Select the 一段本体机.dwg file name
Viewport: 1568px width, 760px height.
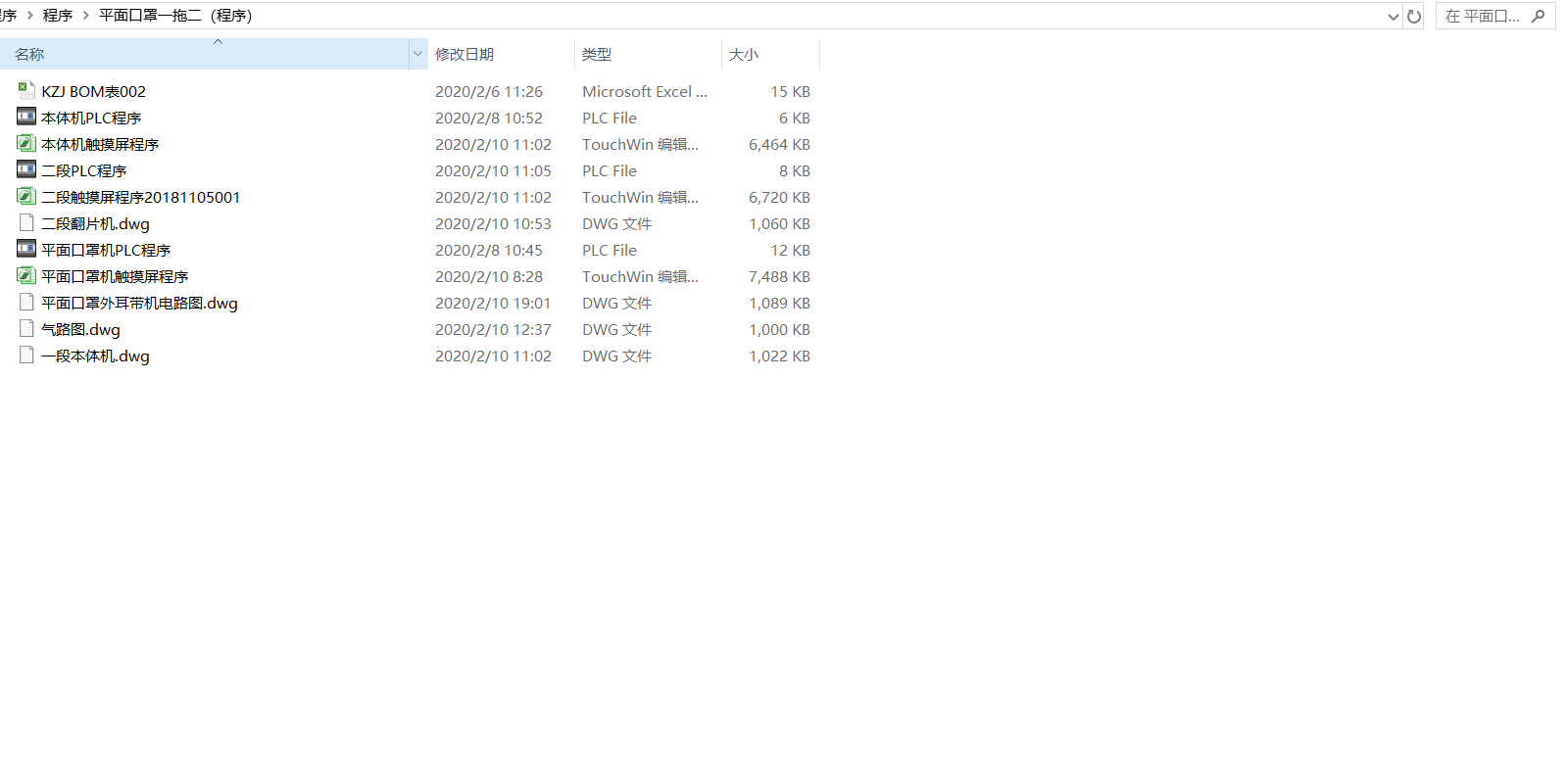pyautogui.click(x=95, y=356)
